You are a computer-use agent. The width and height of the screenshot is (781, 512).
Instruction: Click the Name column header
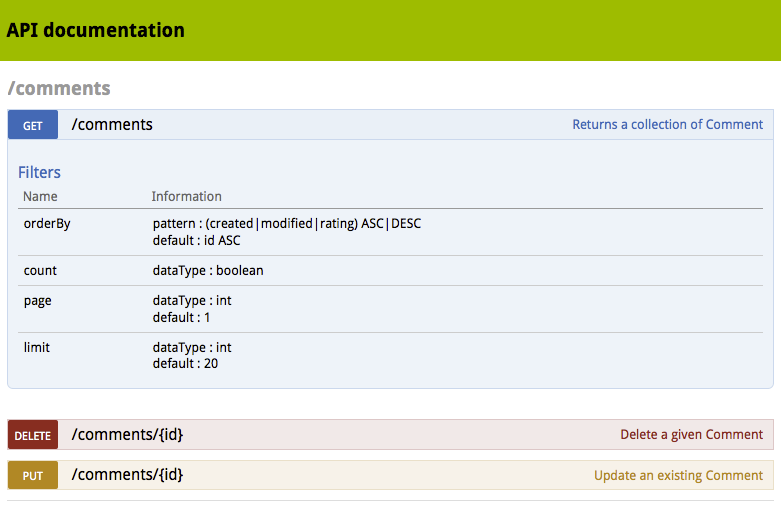click(40, 196)
